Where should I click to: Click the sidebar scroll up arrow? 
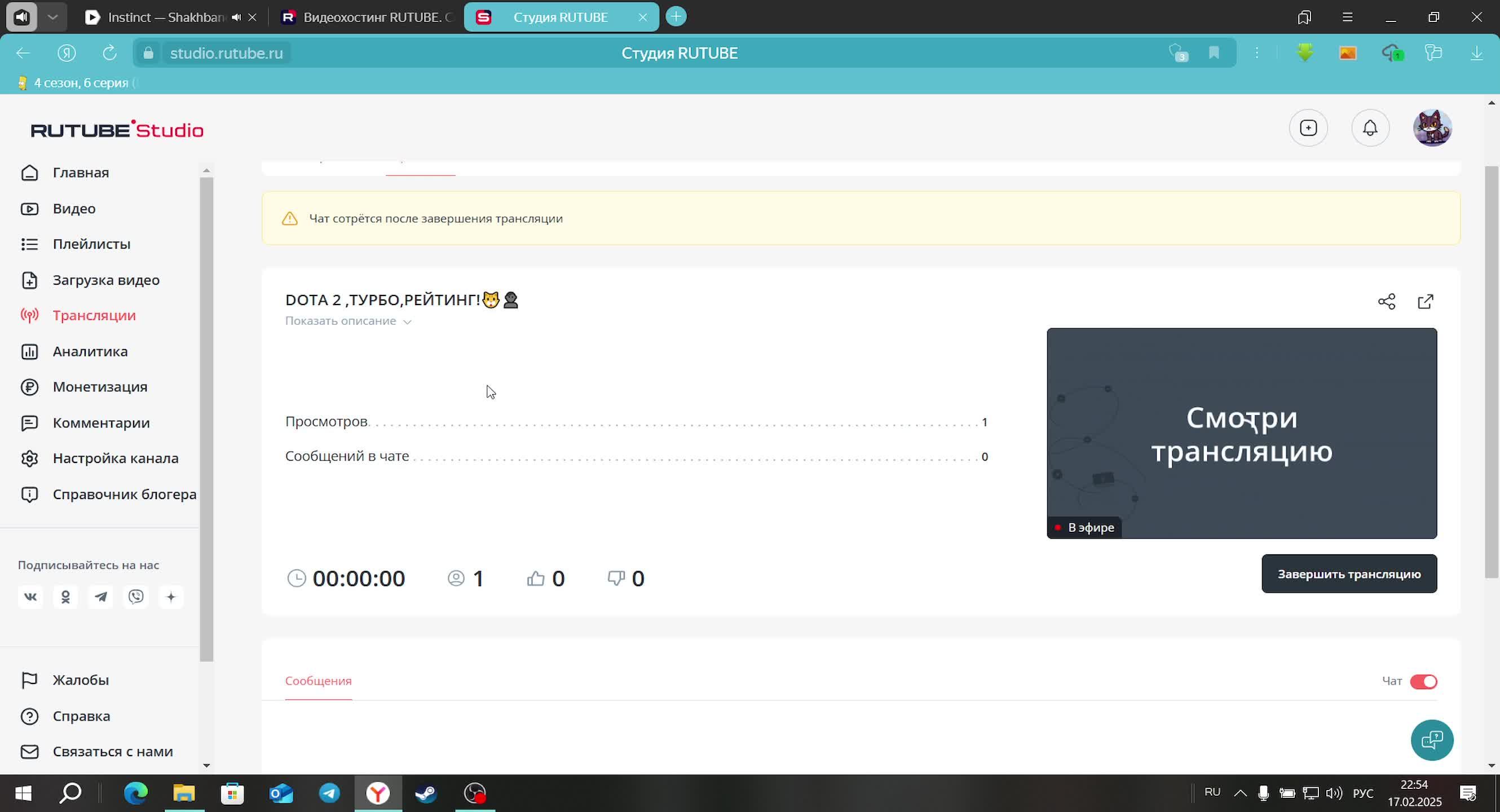(x=206, y=170)
